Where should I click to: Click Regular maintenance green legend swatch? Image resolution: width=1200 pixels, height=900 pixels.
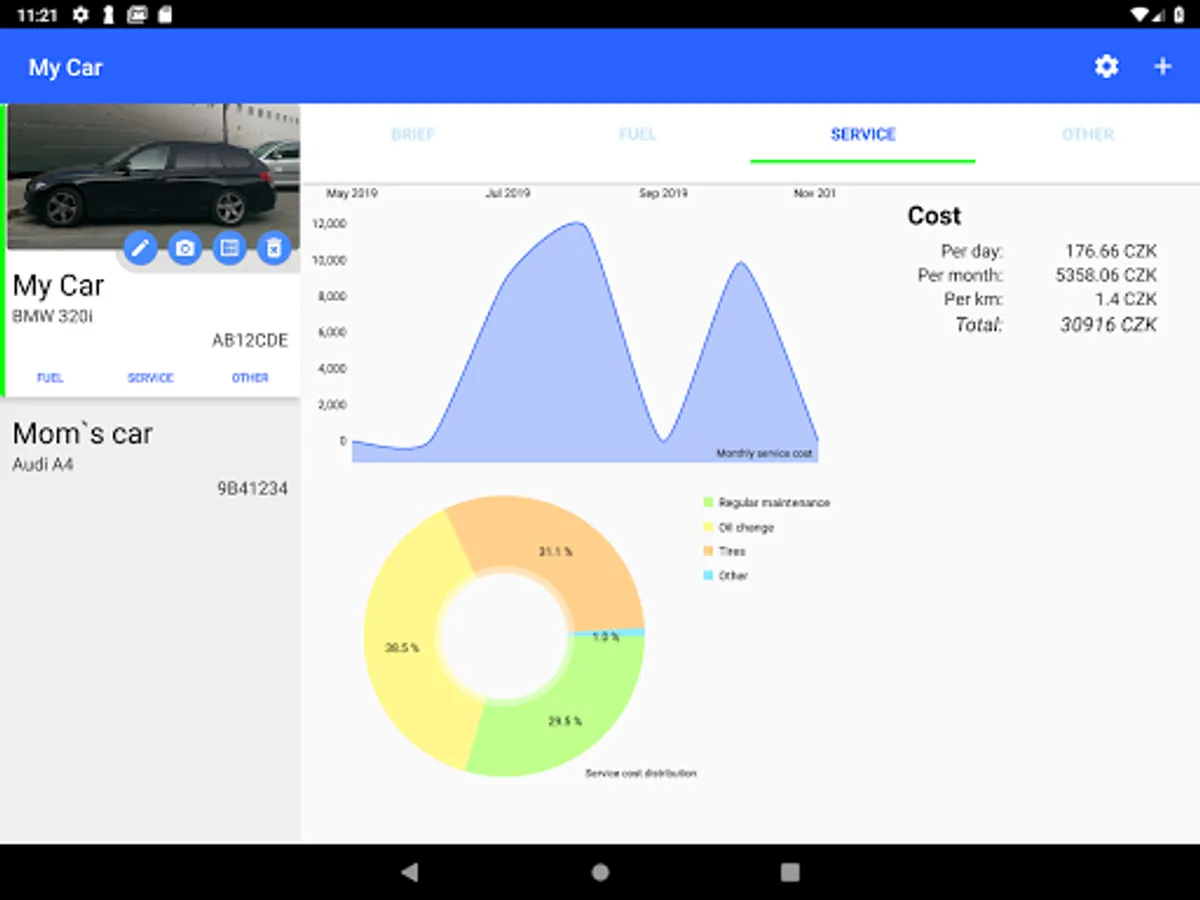click(x=708, y=503)
